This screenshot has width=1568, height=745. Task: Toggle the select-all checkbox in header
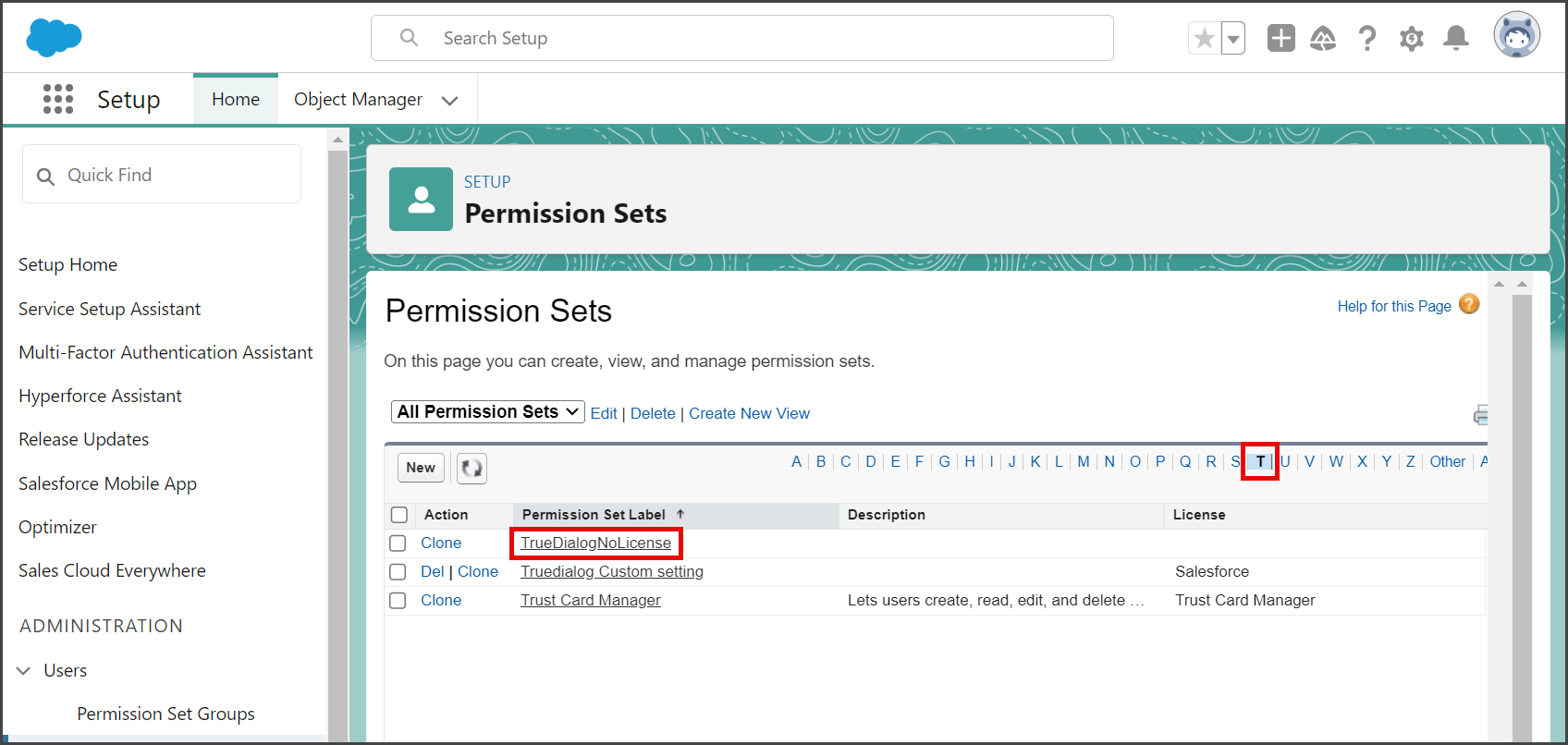pos(399,515)
